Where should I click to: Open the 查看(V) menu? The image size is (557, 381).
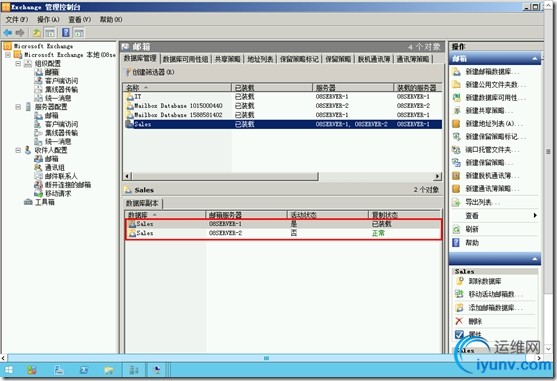[x=80, y=20]
